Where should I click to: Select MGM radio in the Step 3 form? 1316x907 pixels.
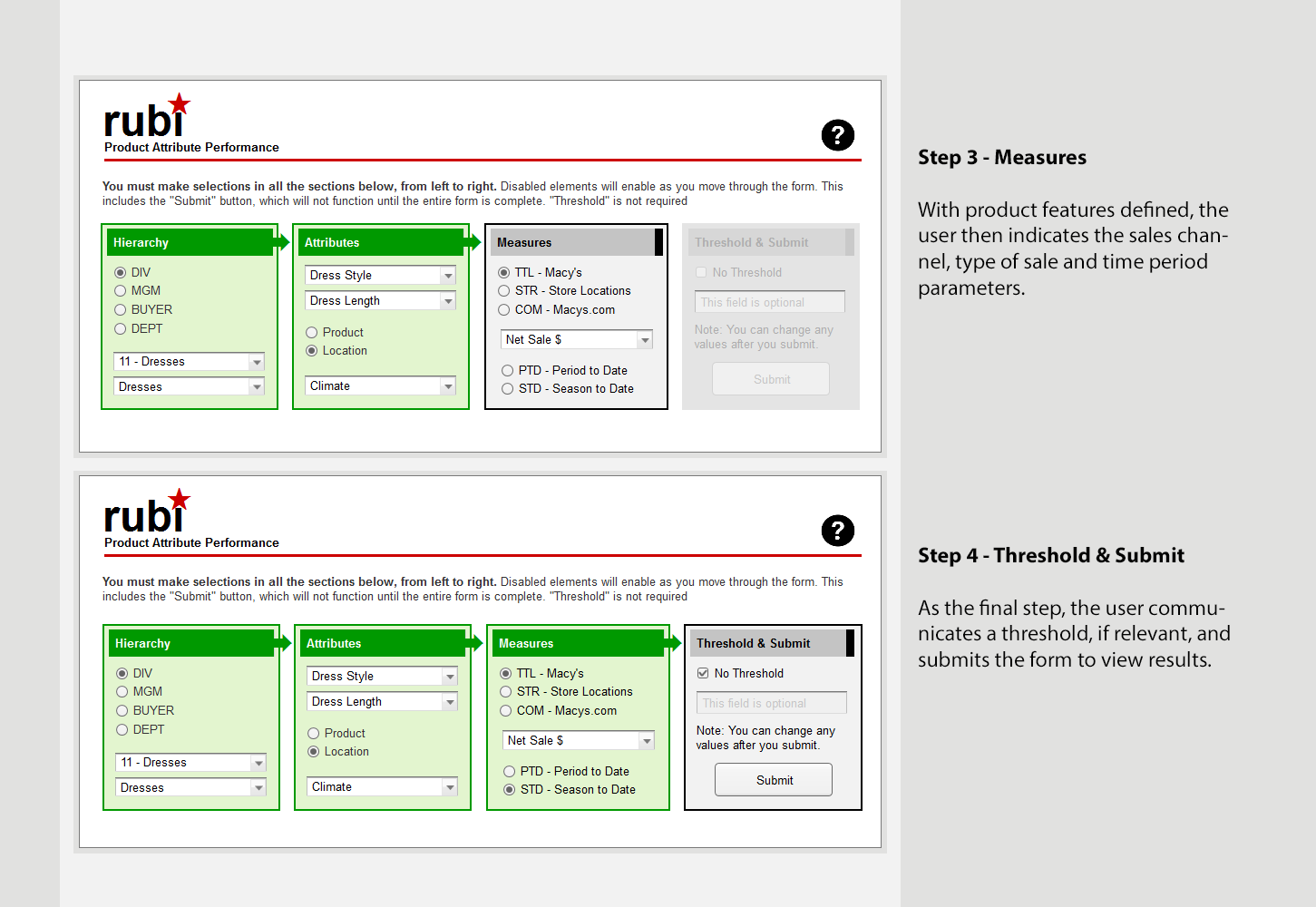[x=120, y=290]
